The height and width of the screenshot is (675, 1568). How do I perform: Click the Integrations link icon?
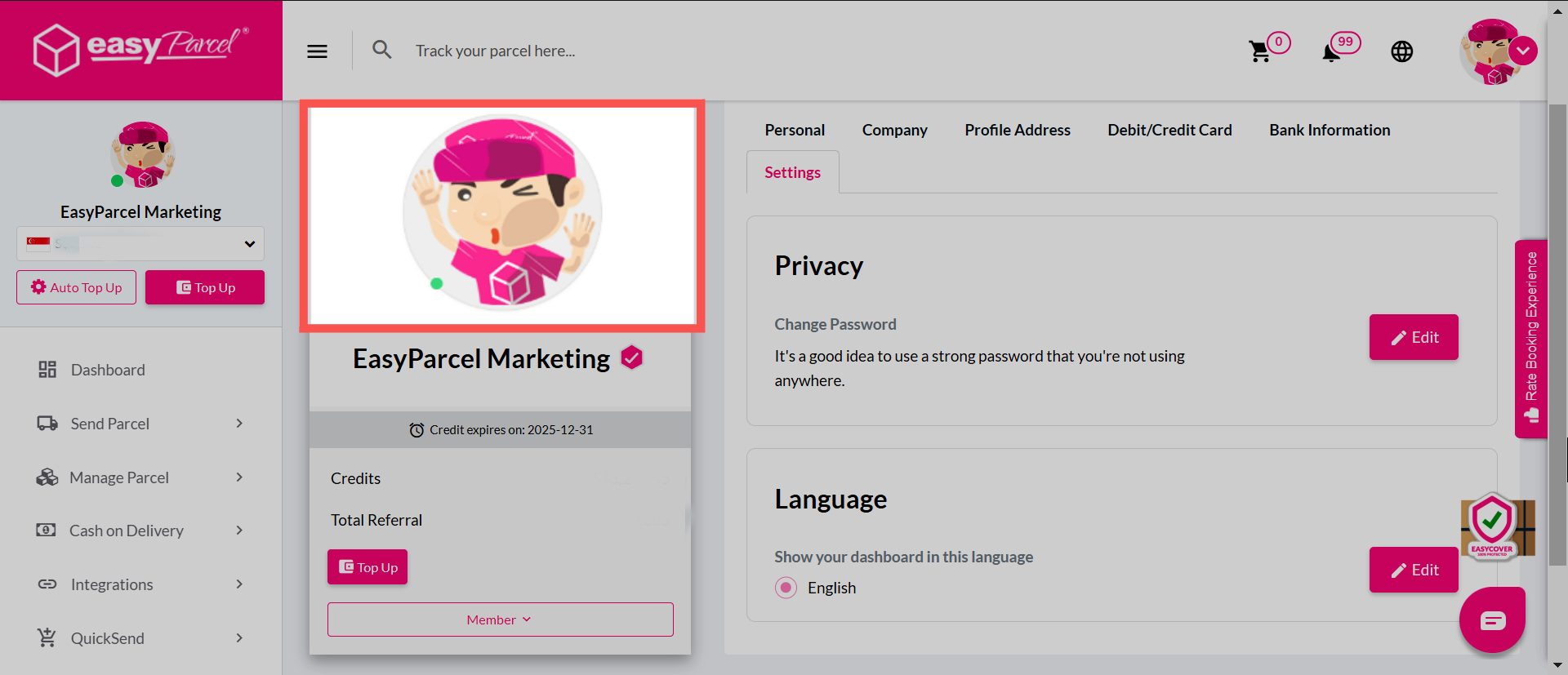(x=47, y=584)
